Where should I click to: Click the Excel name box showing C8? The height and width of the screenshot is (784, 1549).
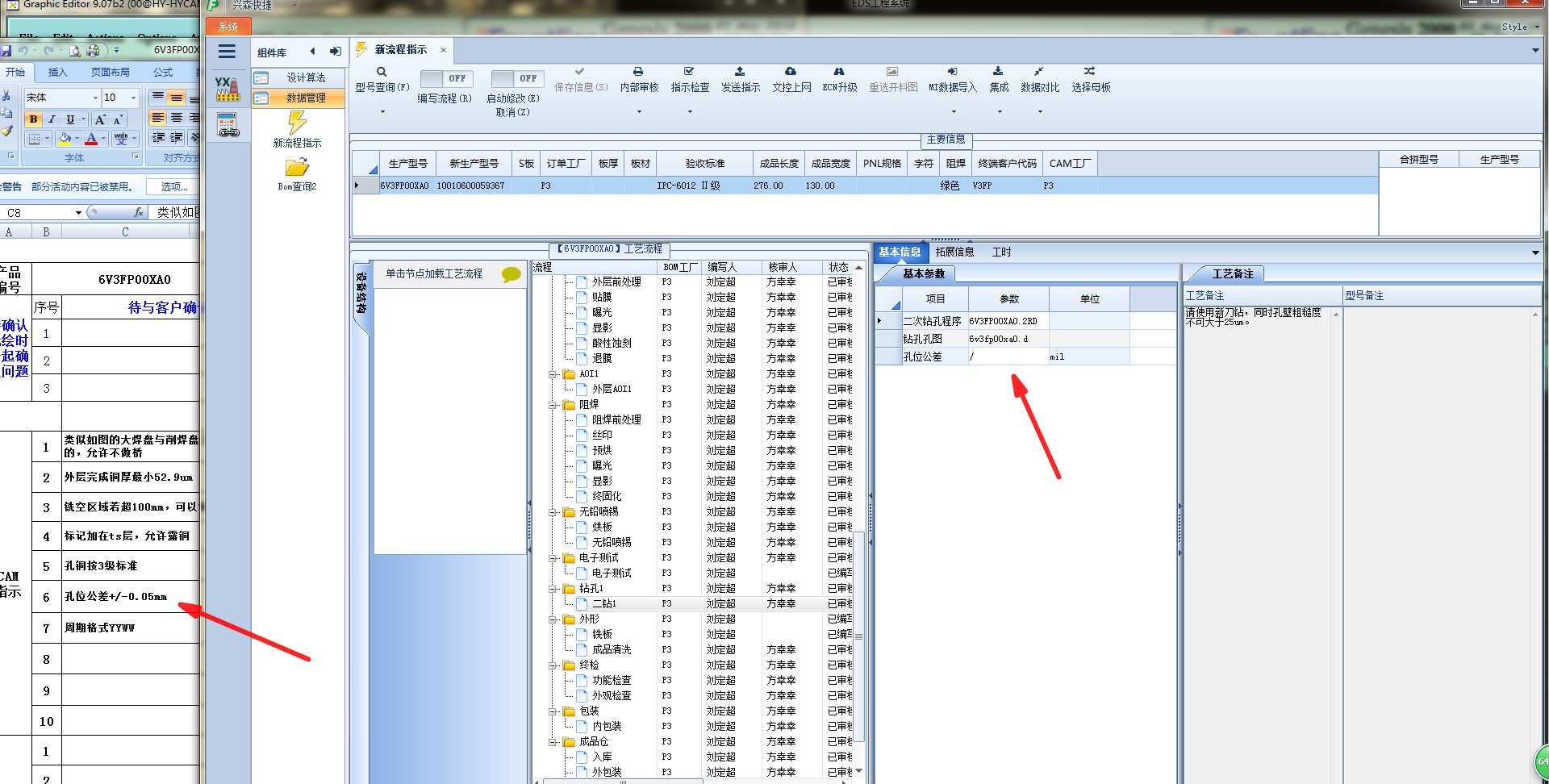pyautogui.click(x=44, y=213)
